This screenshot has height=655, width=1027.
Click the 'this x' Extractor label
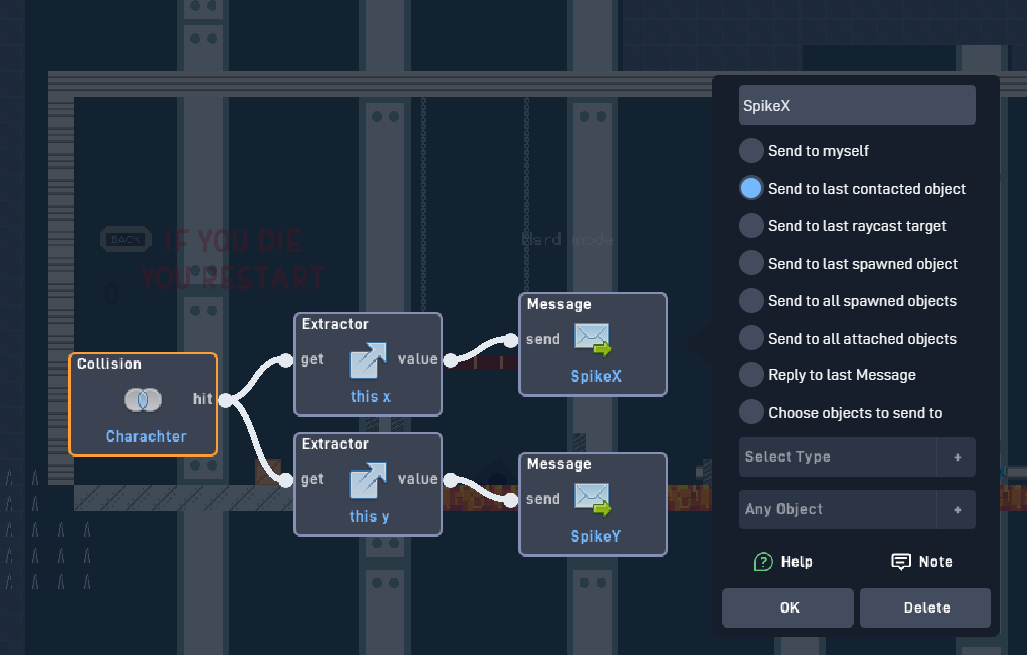[x=370, y=396]
